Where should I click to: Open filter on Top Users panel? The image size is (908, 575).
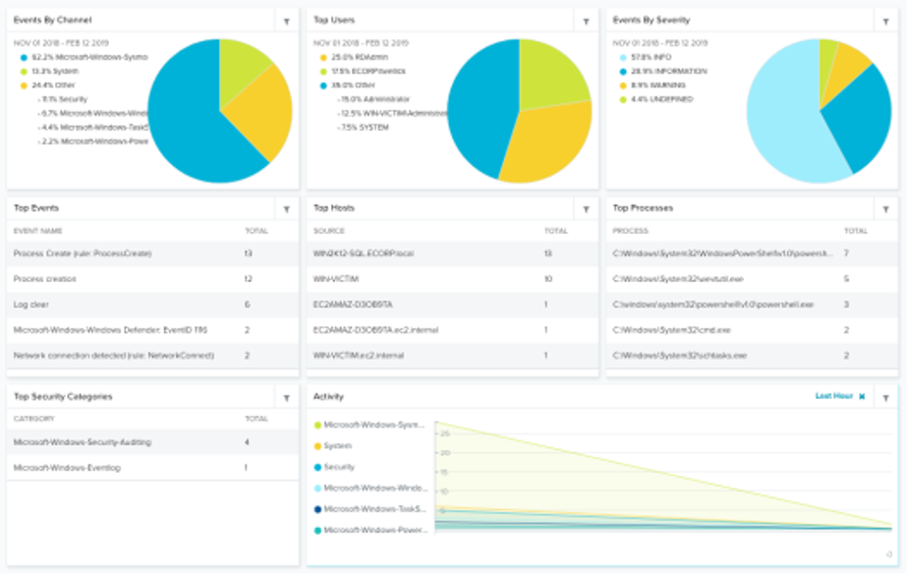(586, 21)
